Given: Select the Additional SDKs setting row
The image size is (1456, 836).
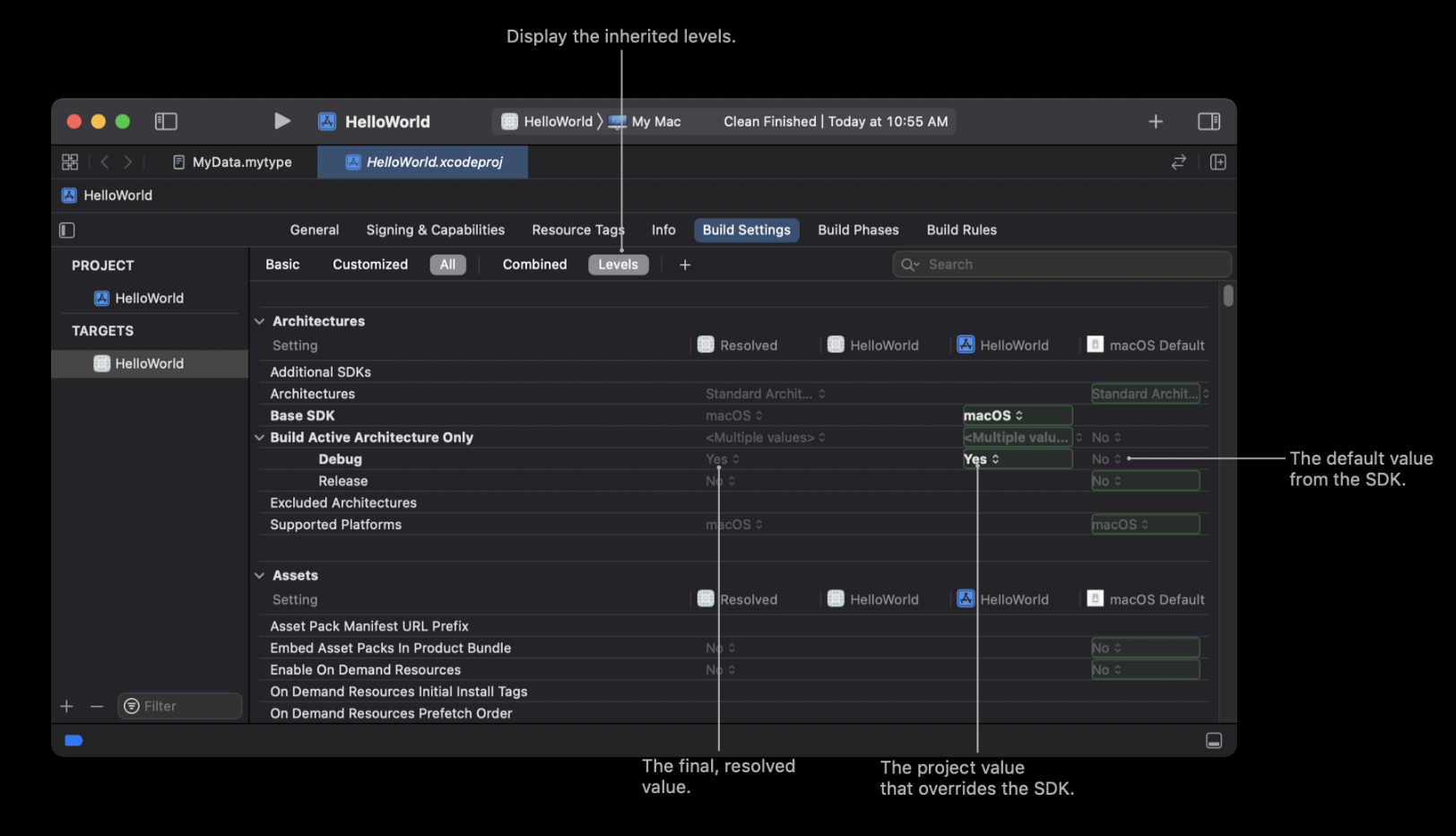Looking at the screenshot, I should (735, 371).
